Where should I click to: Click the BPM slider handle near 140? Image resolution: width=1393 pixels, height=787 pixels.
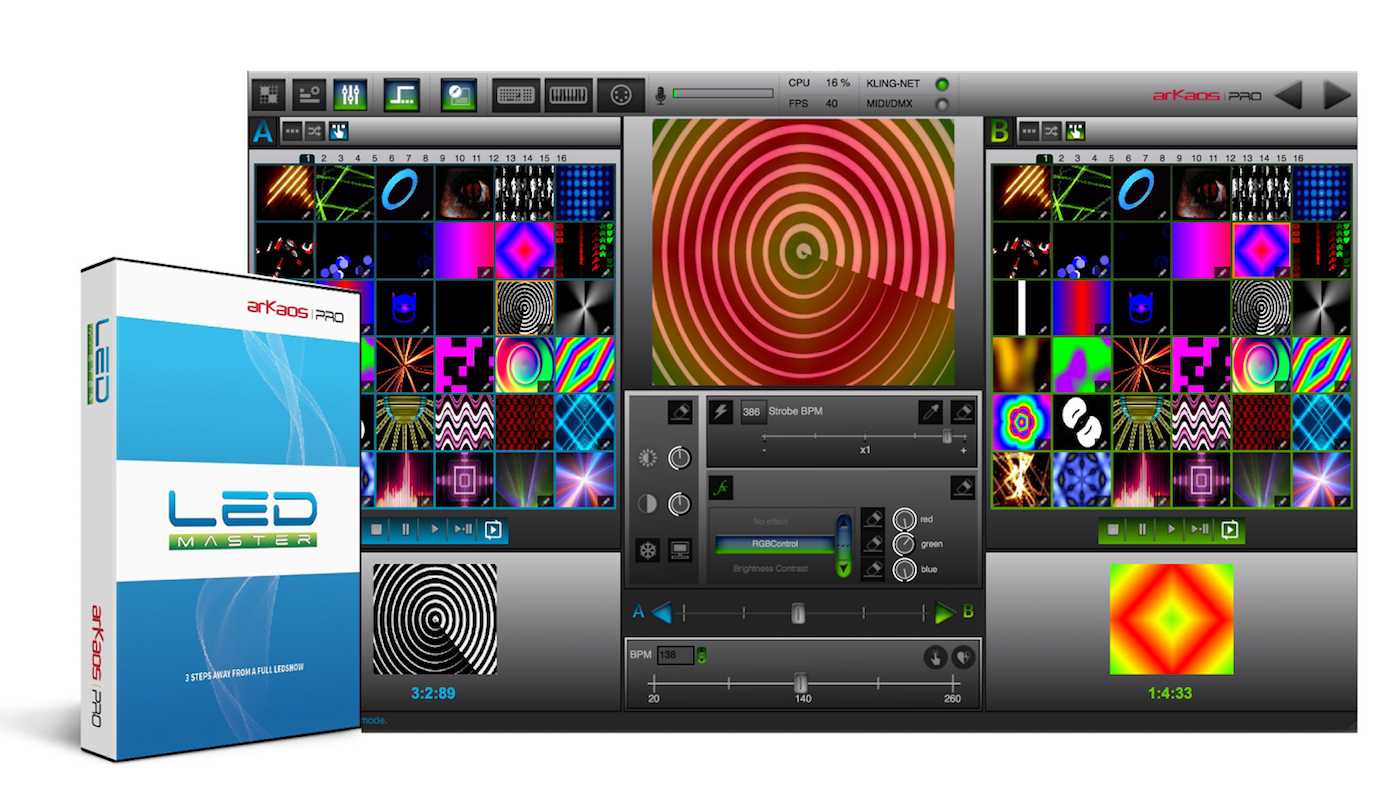pos(800,682)
